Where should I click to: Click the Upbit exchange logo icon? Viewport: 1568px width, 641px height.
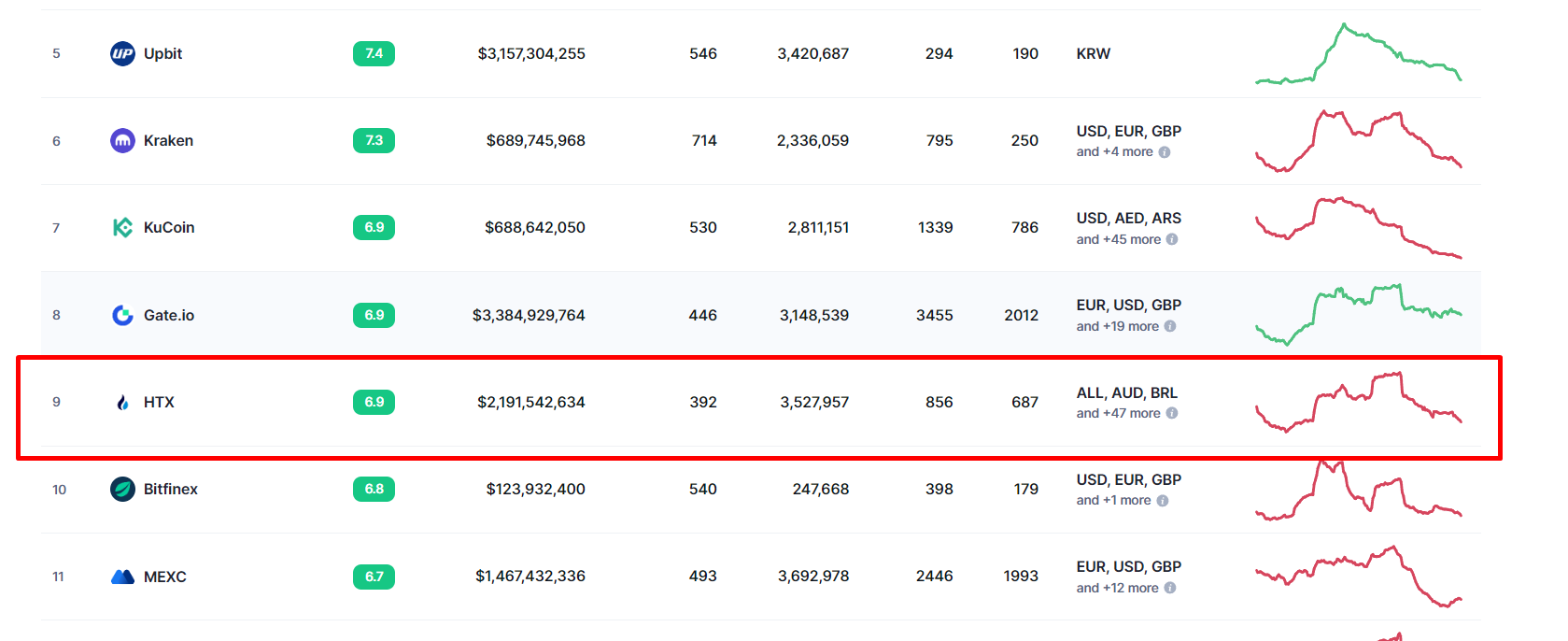click(122, 53)
